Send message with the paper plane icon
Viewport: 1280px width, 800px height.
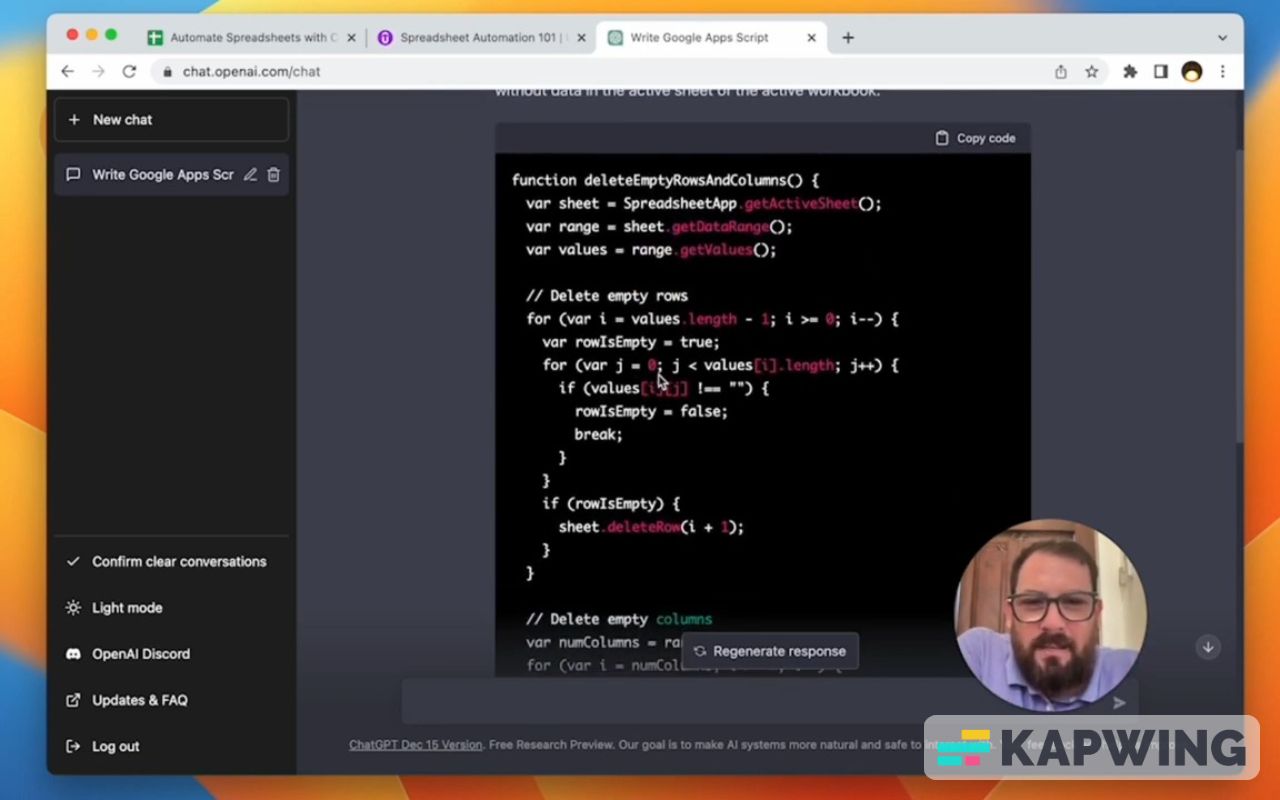tap(1119, 703)
